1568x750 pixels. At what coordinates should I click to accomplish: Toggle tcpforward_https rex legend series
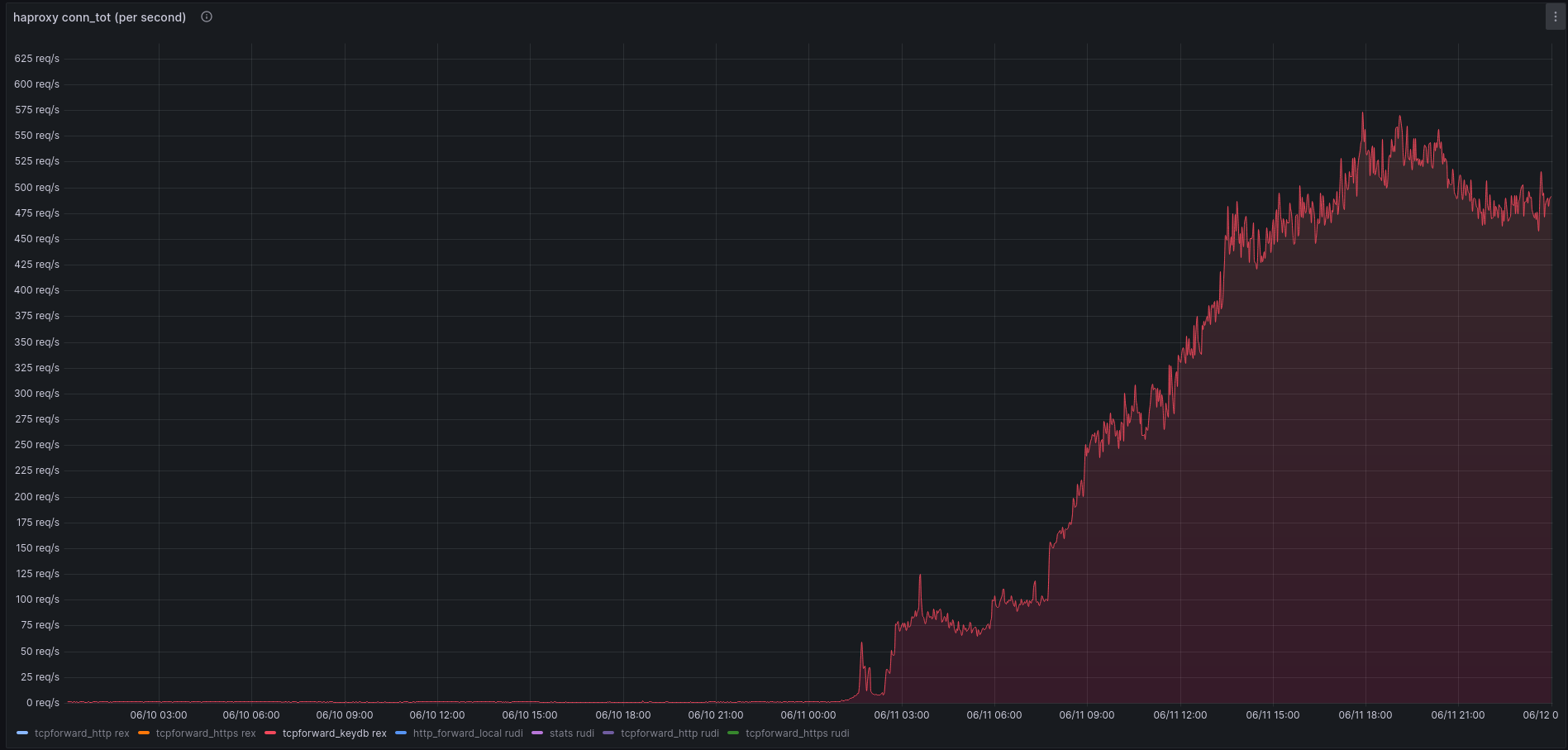click(x=206, y=733)
